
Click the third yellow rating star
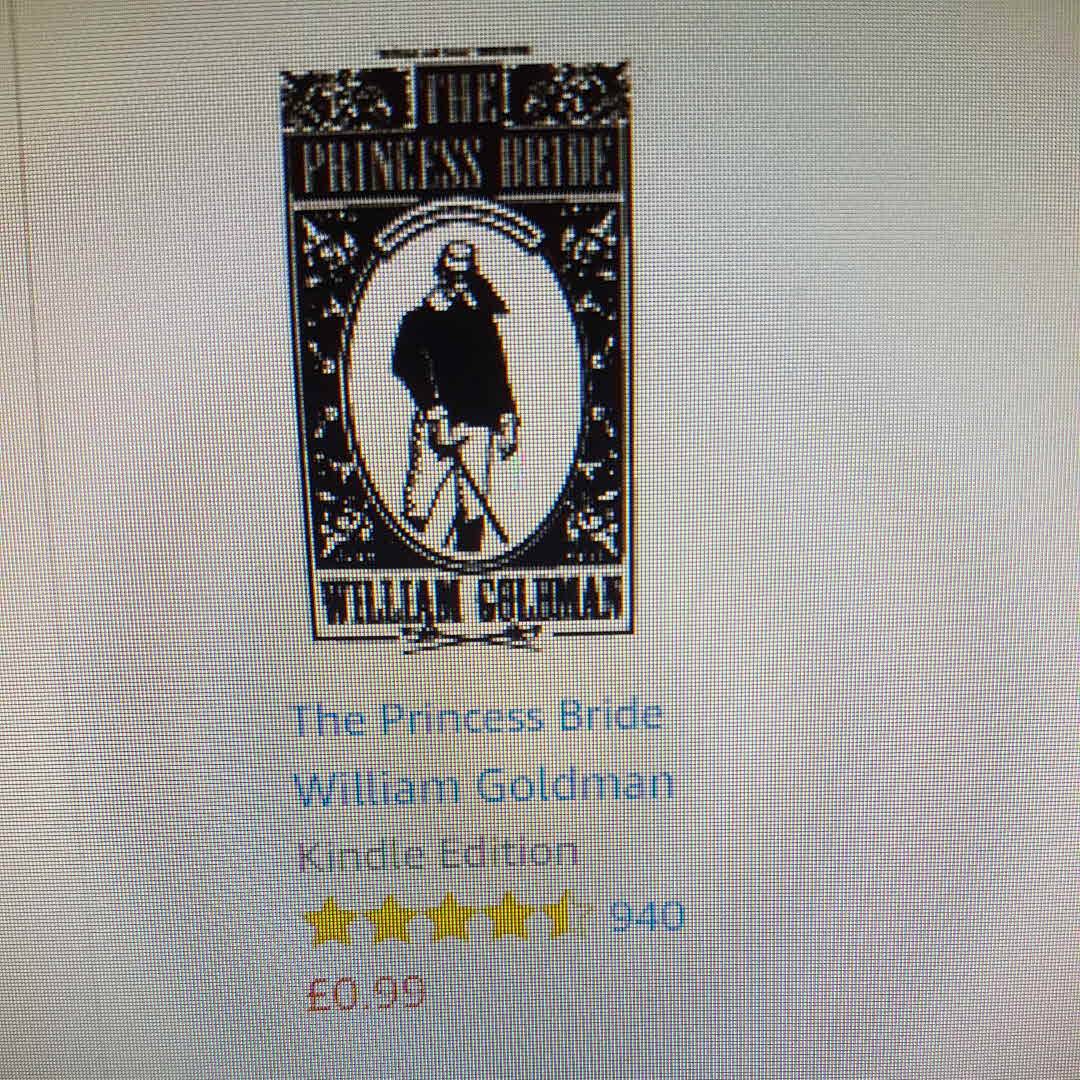tap(451, 918)
